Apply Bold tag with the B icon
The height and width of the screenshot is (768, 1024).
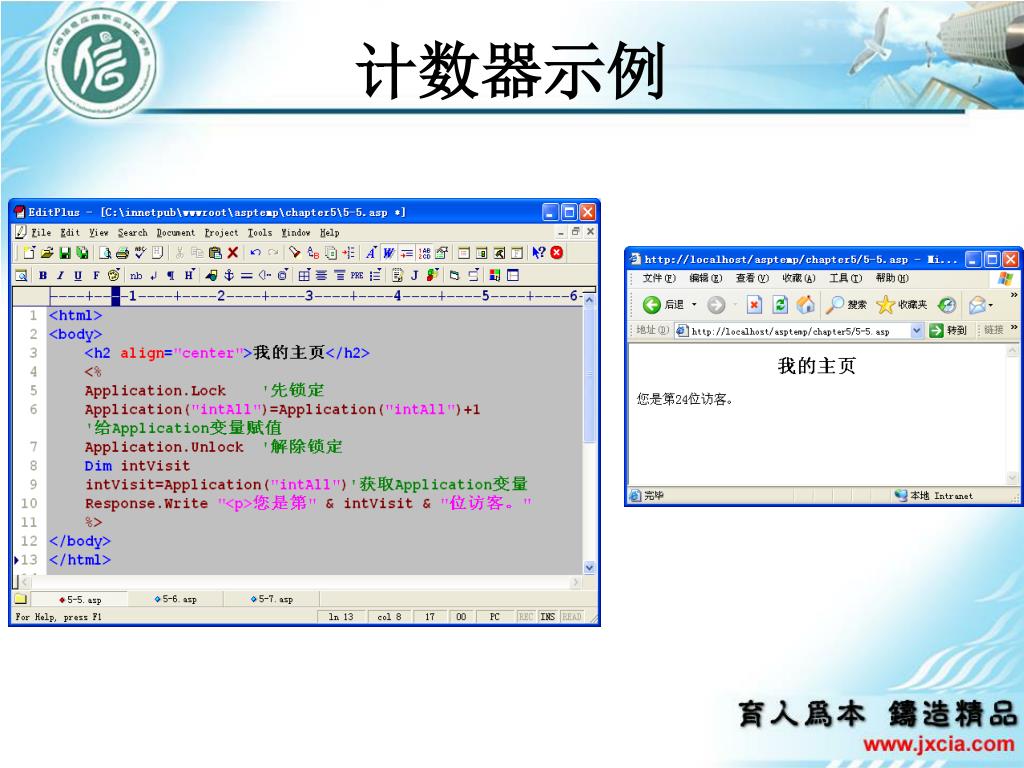point(43,275)
